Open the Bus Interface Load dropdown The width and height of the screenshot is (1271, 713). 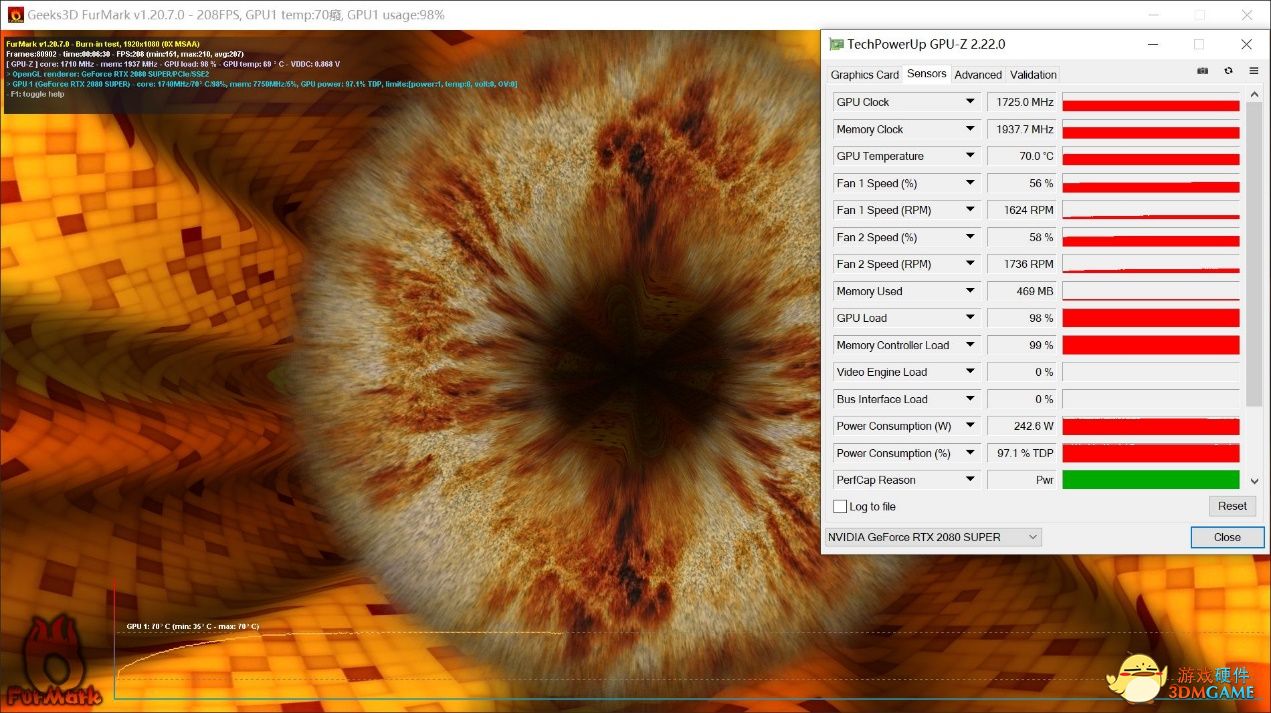coord(970,399)
